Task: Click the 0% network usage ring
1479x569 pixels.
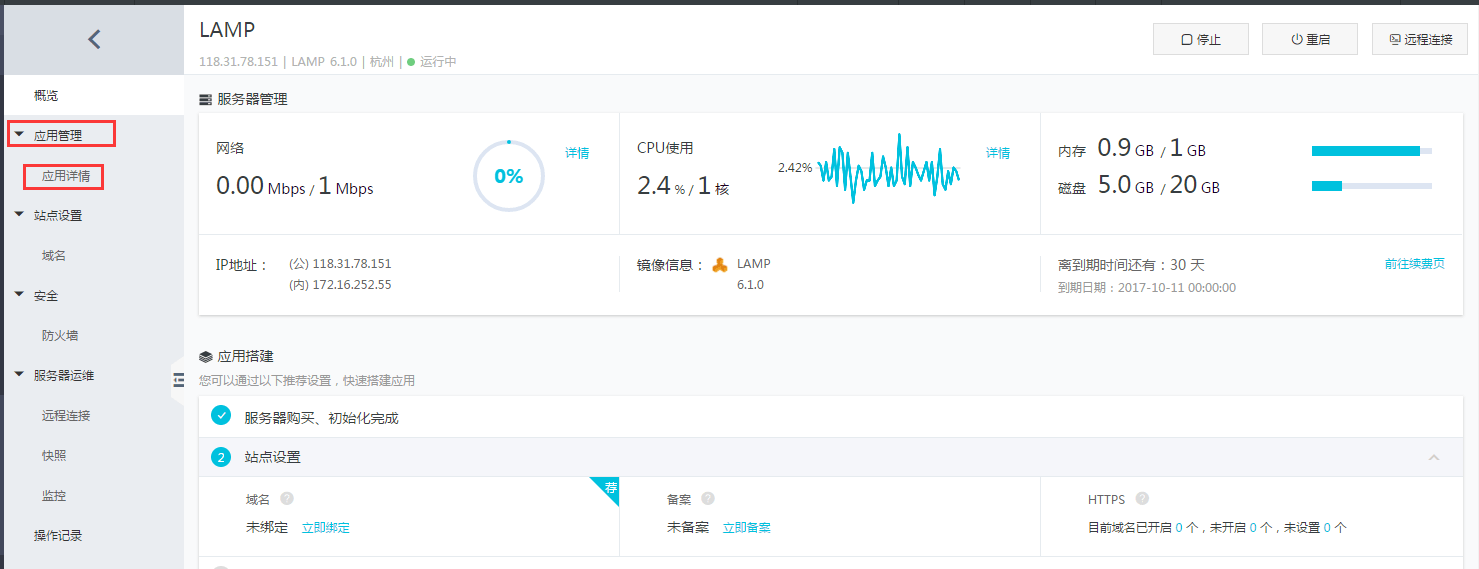Action: click(509, 176)
